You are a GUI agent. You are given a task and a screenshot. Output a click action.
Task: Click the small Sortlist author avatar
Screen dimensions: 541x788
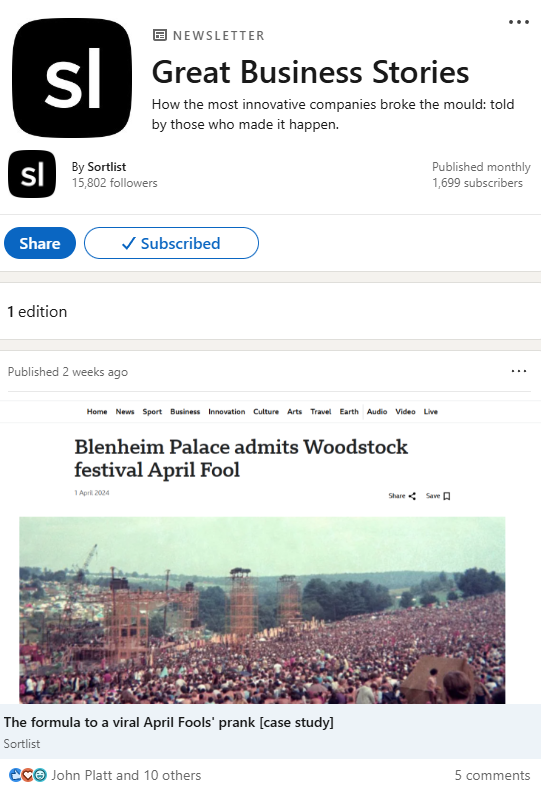[32, 174]
